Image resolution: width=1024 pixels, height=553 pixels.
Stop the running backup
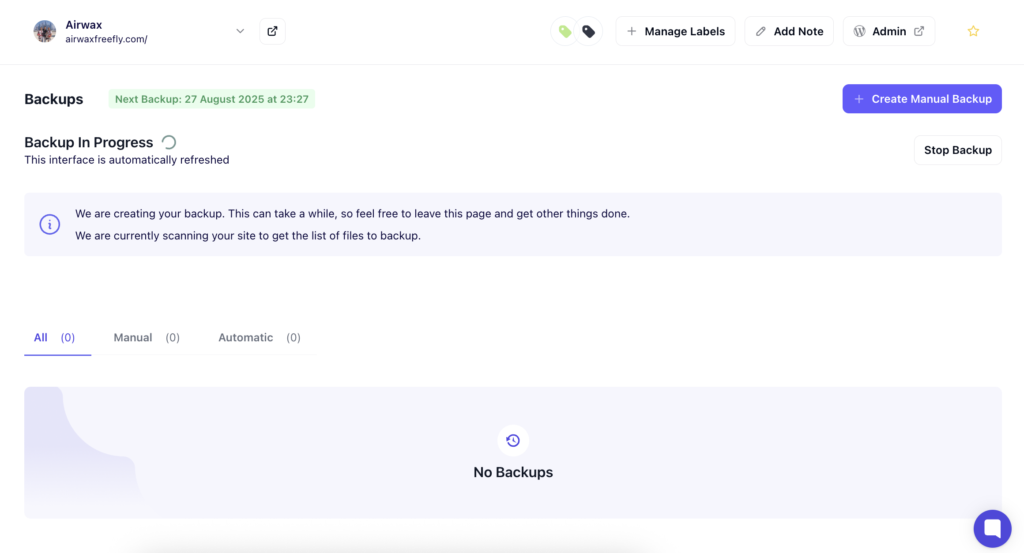[x=957, y=150]
